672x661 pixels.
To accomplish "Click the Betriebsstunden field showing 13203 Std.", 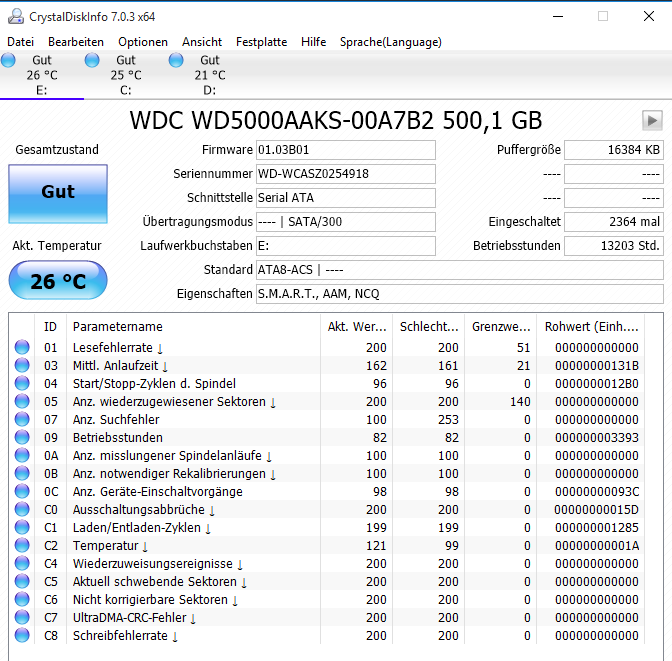I will click(614, 246).
